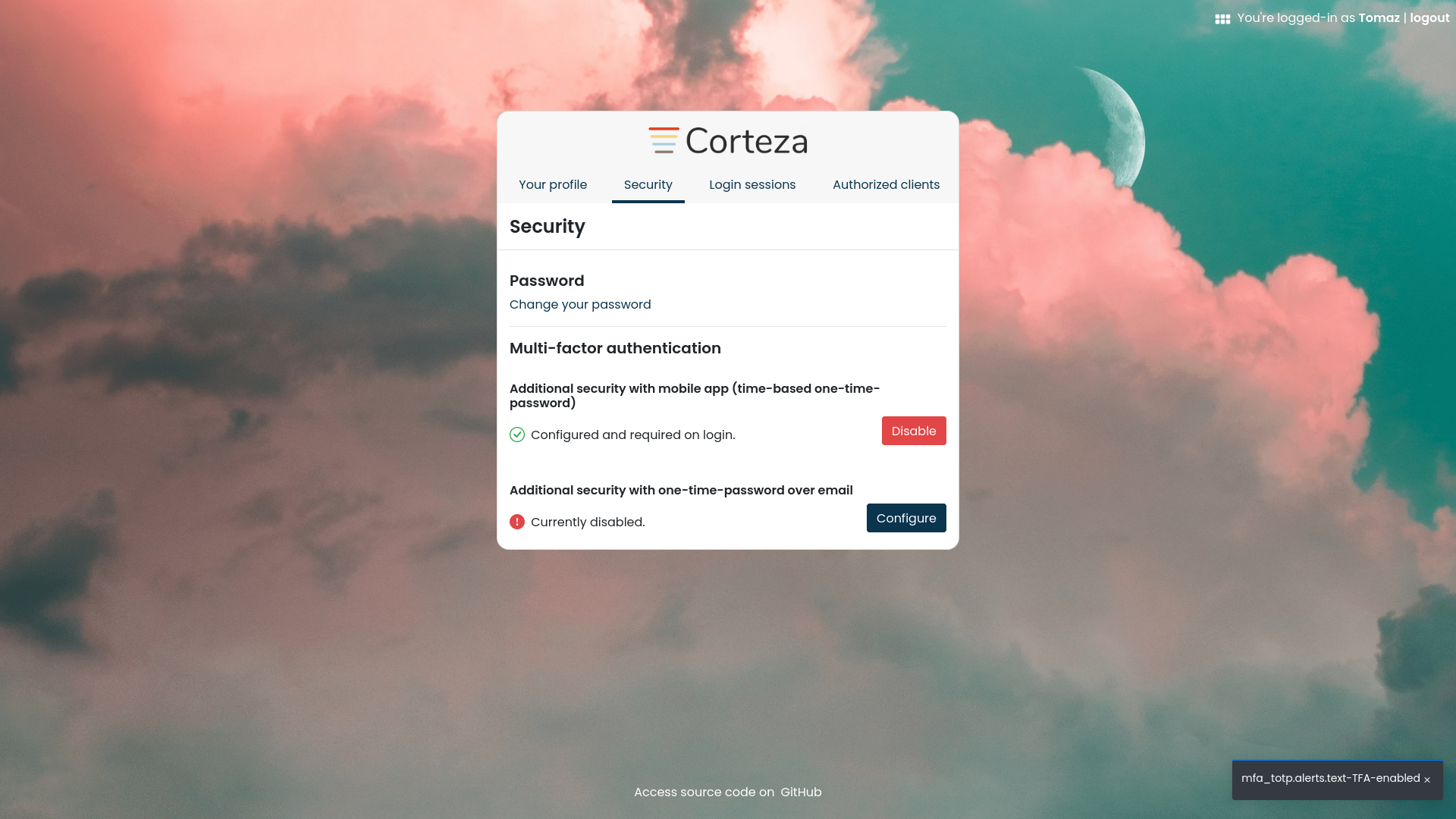1456x819 pixels.
Task: Click the orange warning status icon
Action: (x=517, y=521)
